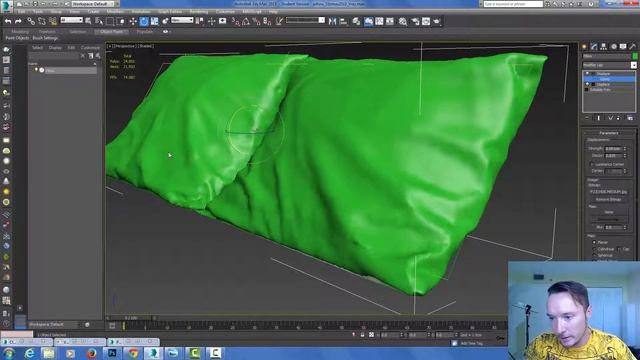This screenshot has width=640, height=360.
Task: Toggle the Spinner Snap button
Action: (267, 21)
